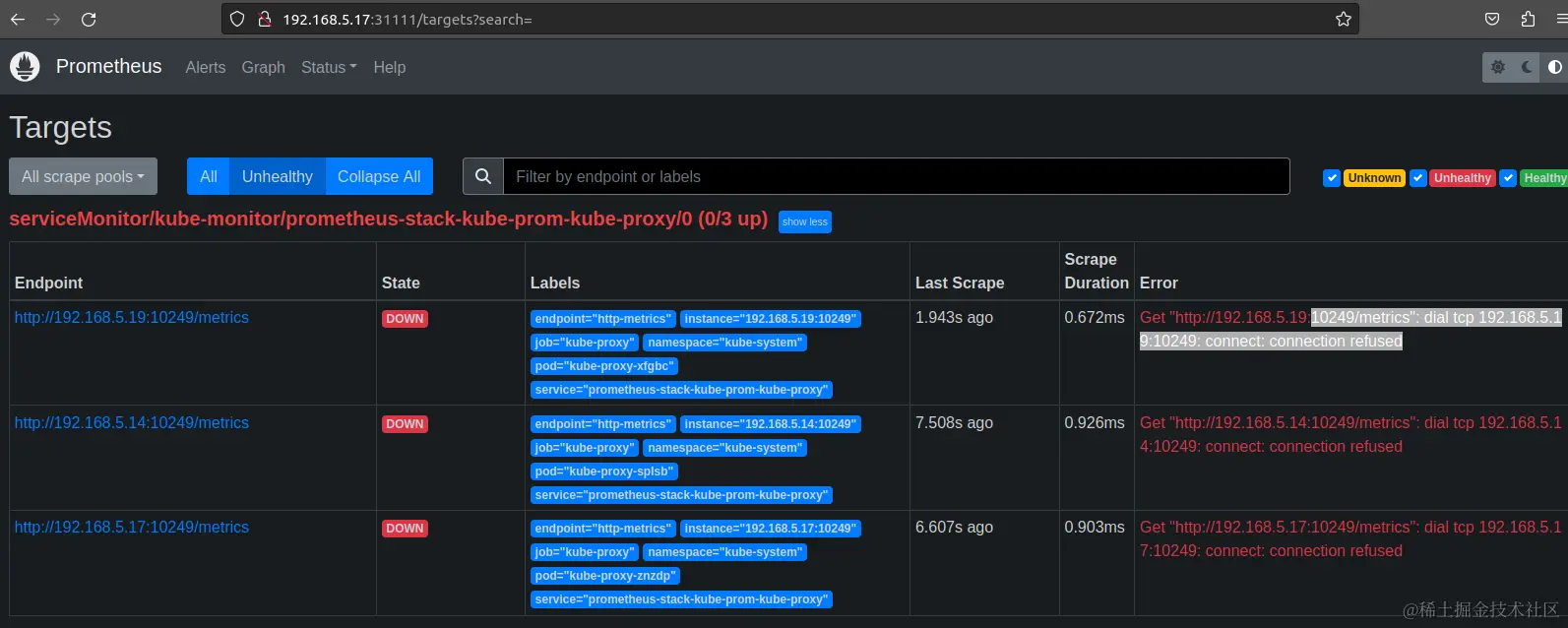This screenshot has width=1568, height=628.
Task: Click the insecure connection lock icon
Action: pyautogui.click(x=264, y=19)
